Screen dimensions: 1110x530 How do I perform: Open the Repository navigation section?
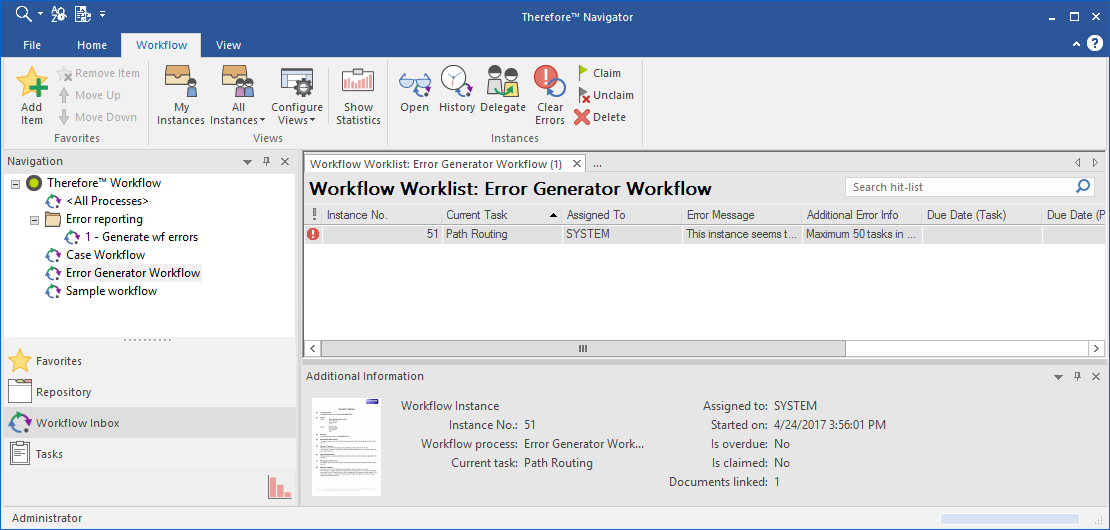(149, 392)
